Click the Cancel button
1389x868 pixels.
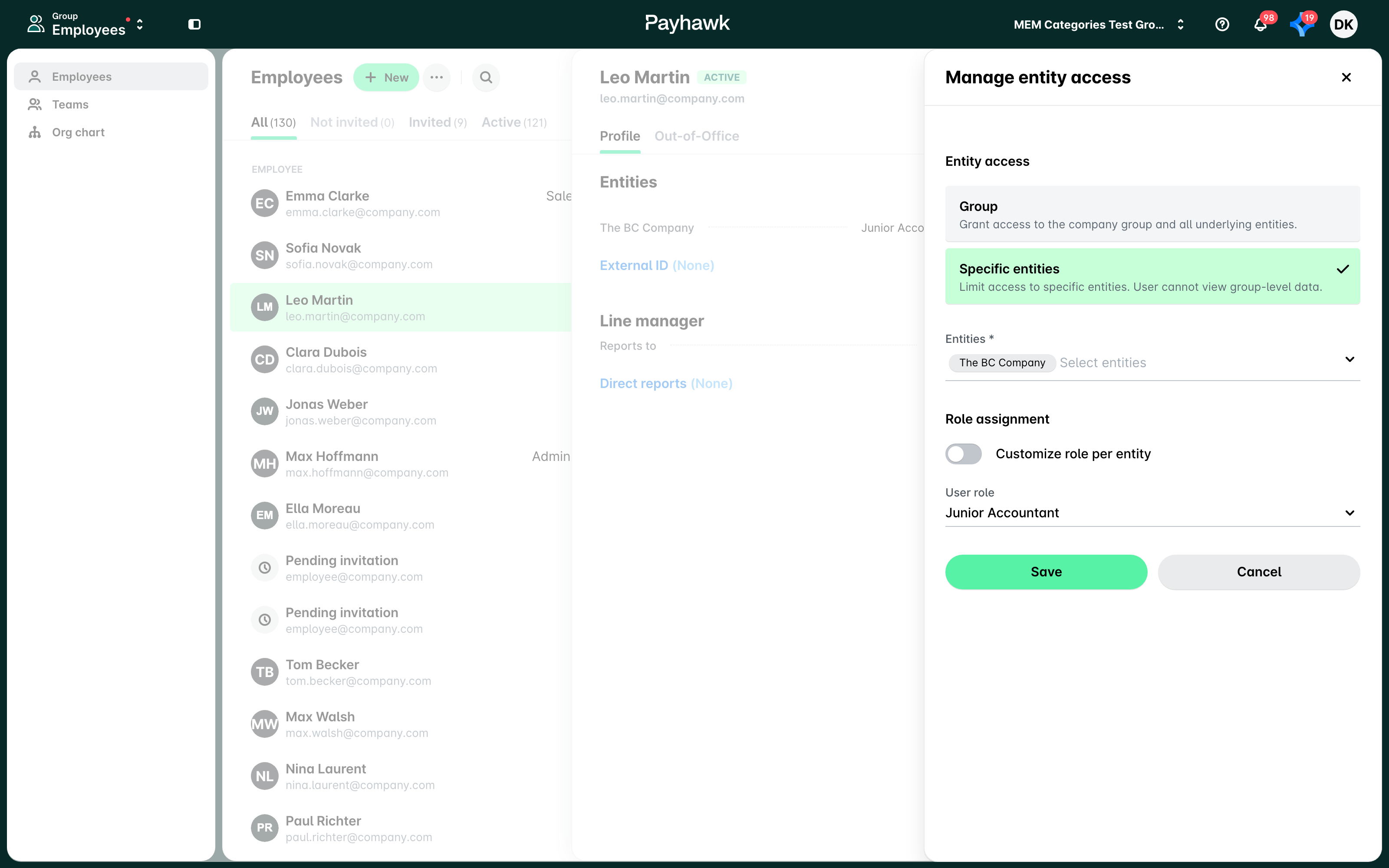click(x=1259, y=572)
